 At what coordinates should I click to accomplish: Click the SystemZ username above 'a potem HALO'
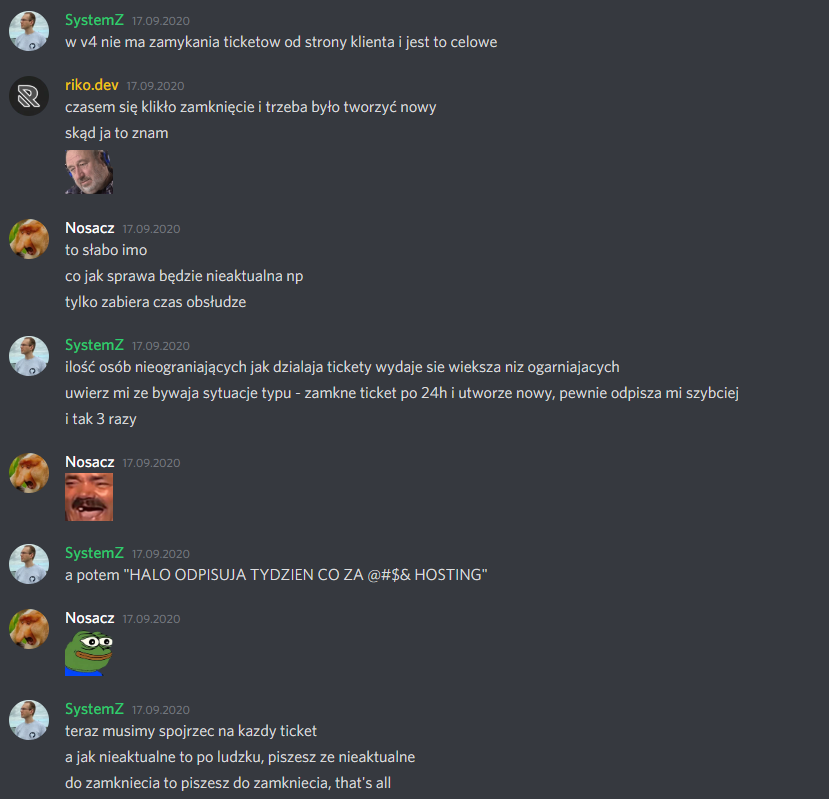pyautogui.click(x=94, y=553)
